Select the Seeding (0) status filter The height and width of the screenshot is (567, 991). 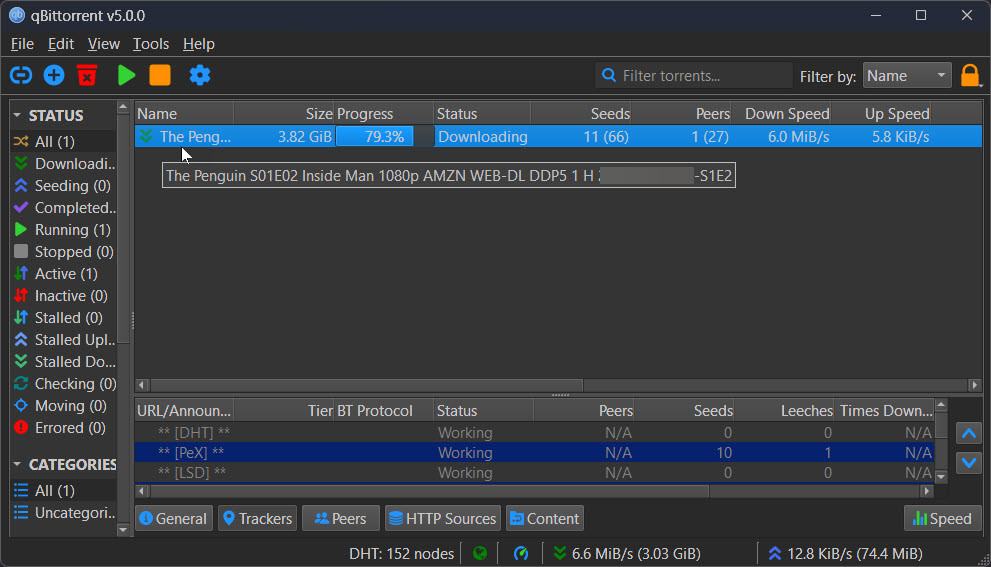point(63,186)
